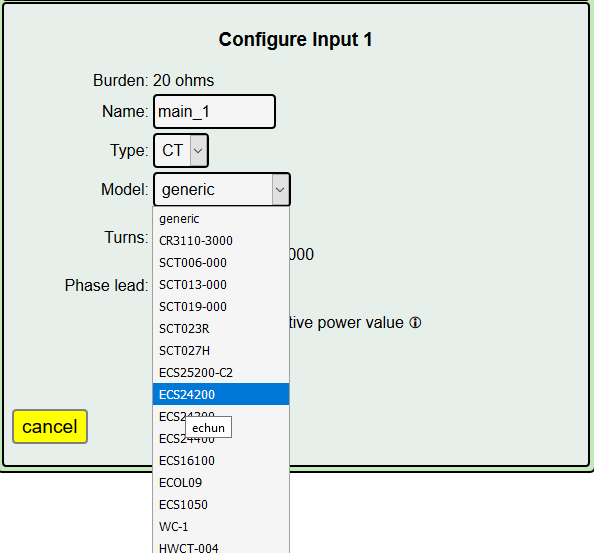Screen dimensions: 594x553
Task: Collapse the Model dropdown arrow
Action: [x=280, y=189]
